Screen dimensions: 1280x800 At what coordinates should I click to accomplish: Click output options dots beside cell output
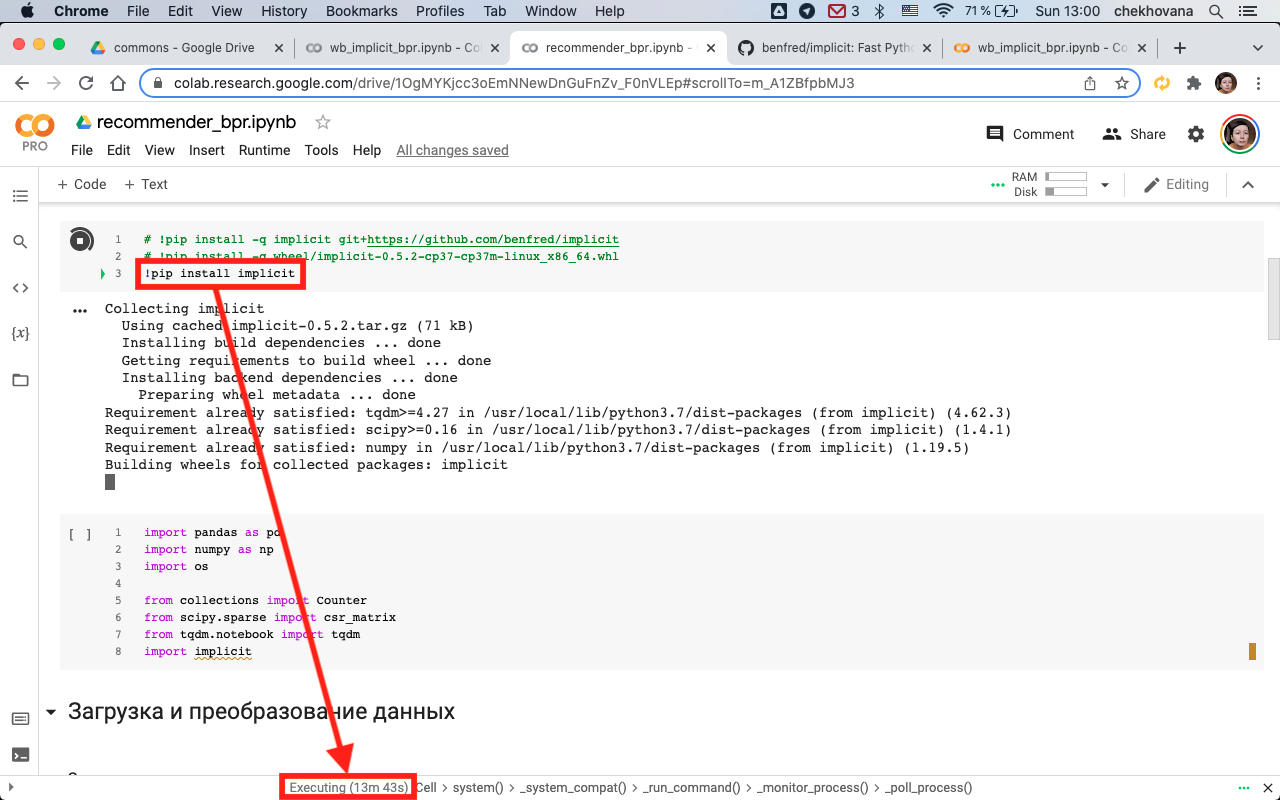tap(81, 311)
